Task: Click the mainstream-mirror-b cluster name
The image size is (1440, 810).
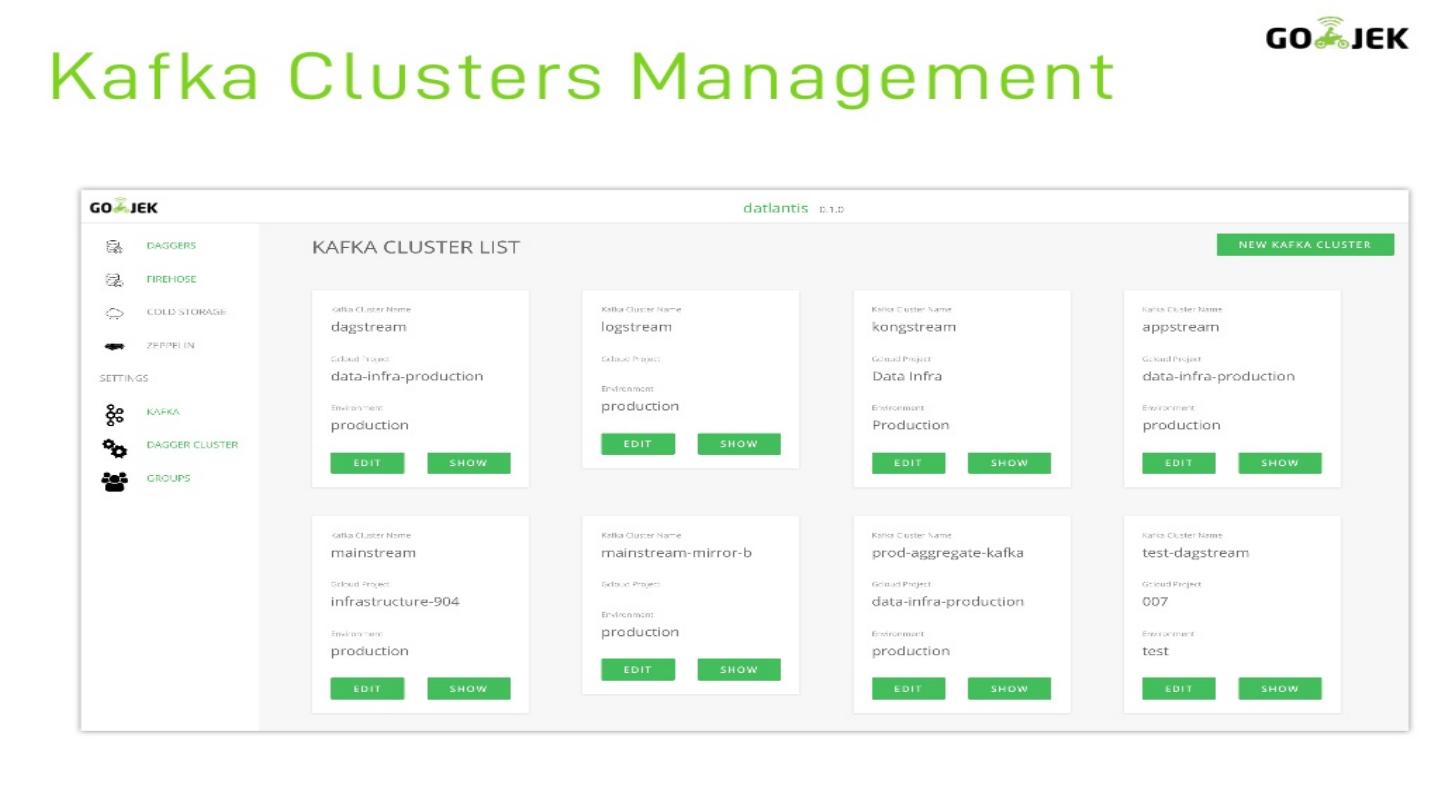Action: 676,553
